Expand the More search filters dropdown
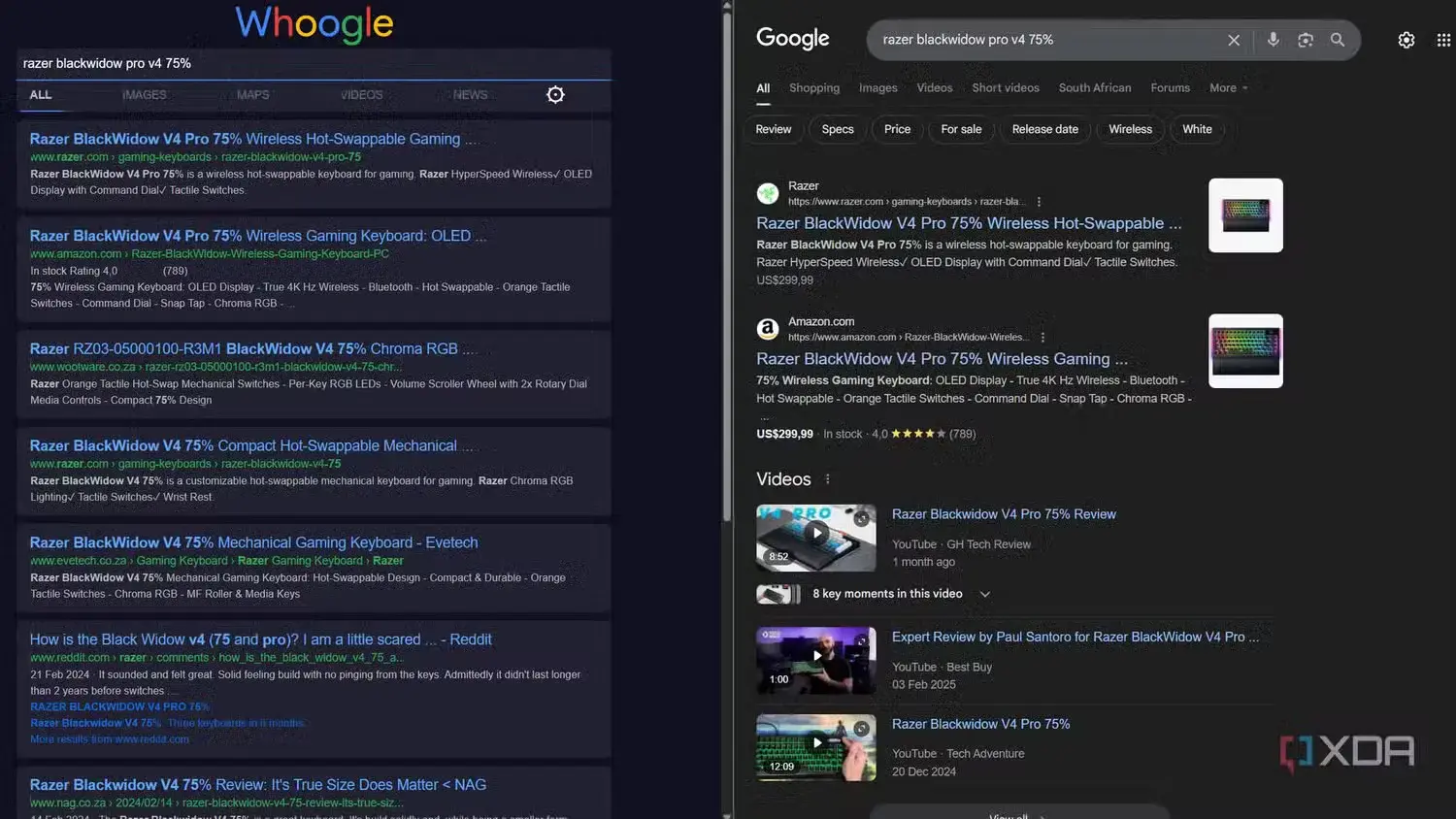This screenshot has width=1456, height=819. click(1228, 88)
